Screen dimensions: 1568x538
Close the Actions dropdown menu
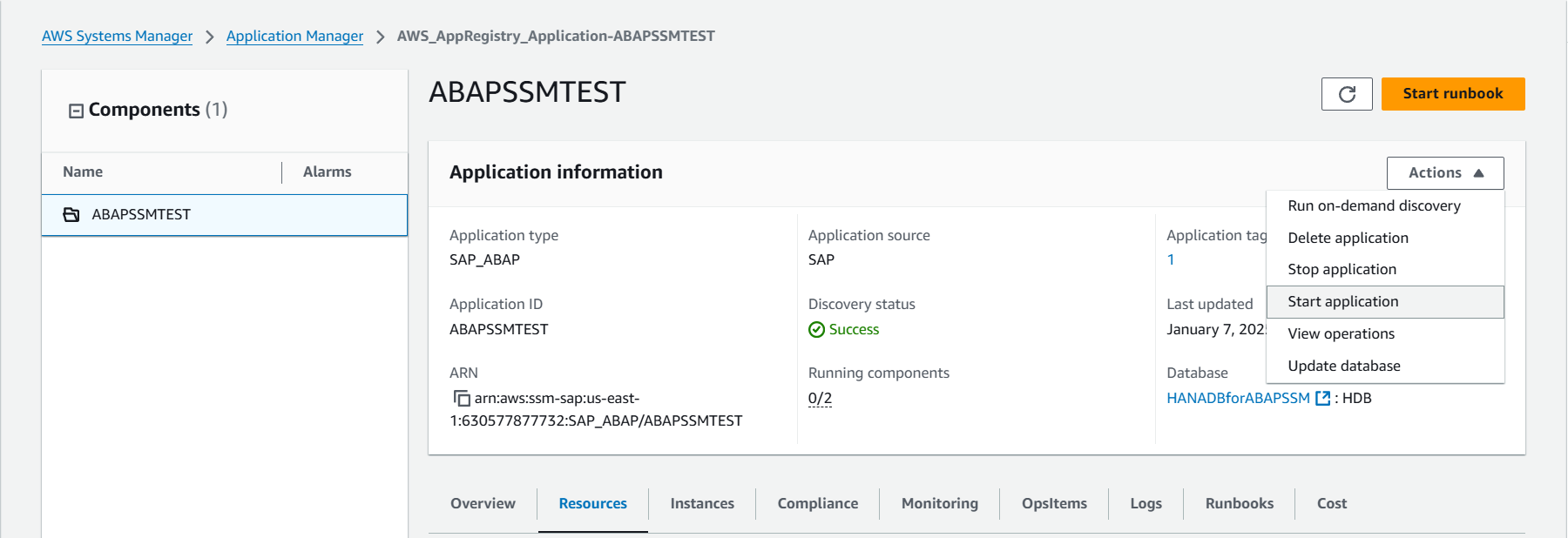[x=1444, y=173]
